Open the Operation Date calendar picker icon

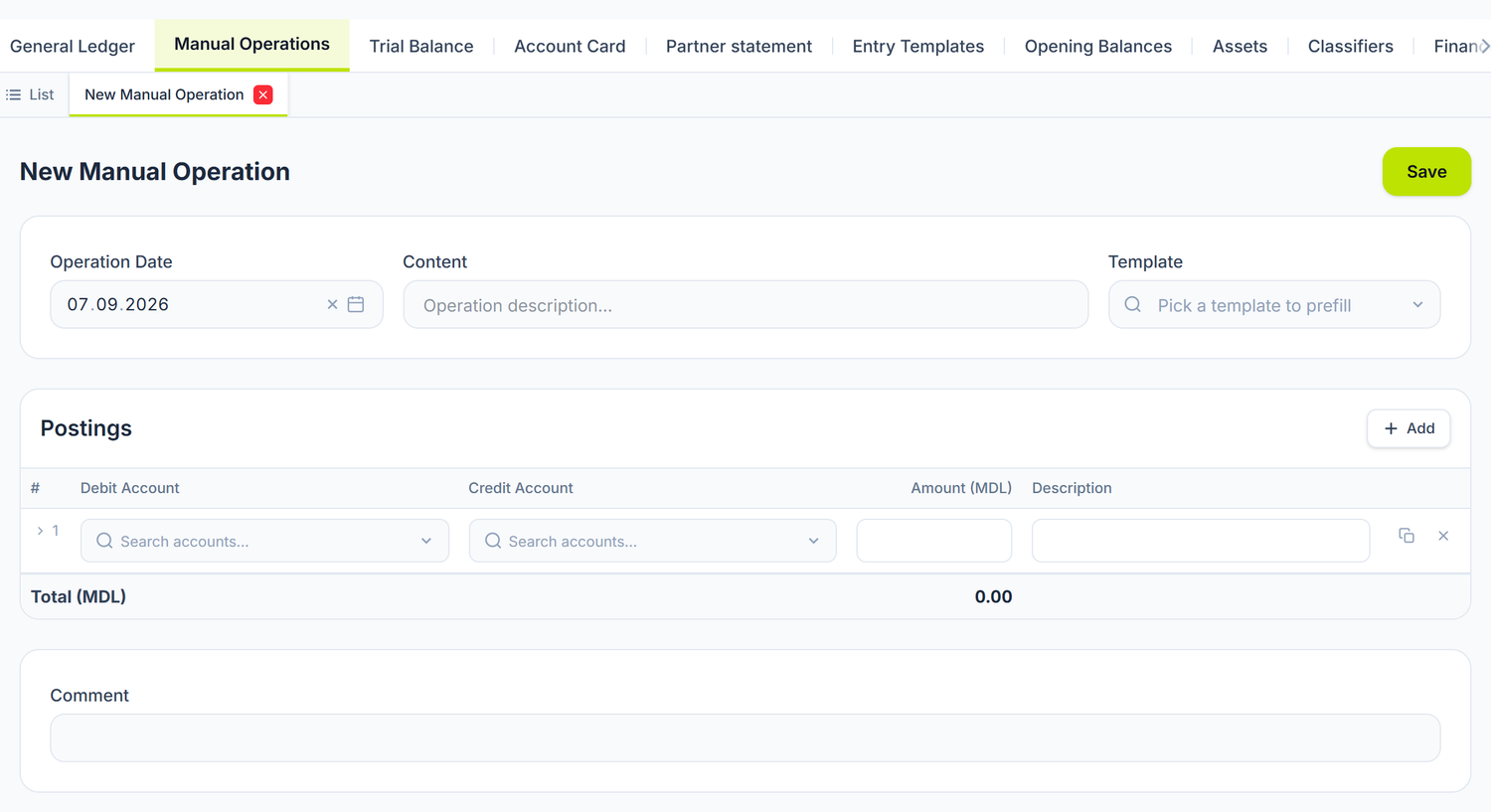pyautogui.click(x=356, y=304)
